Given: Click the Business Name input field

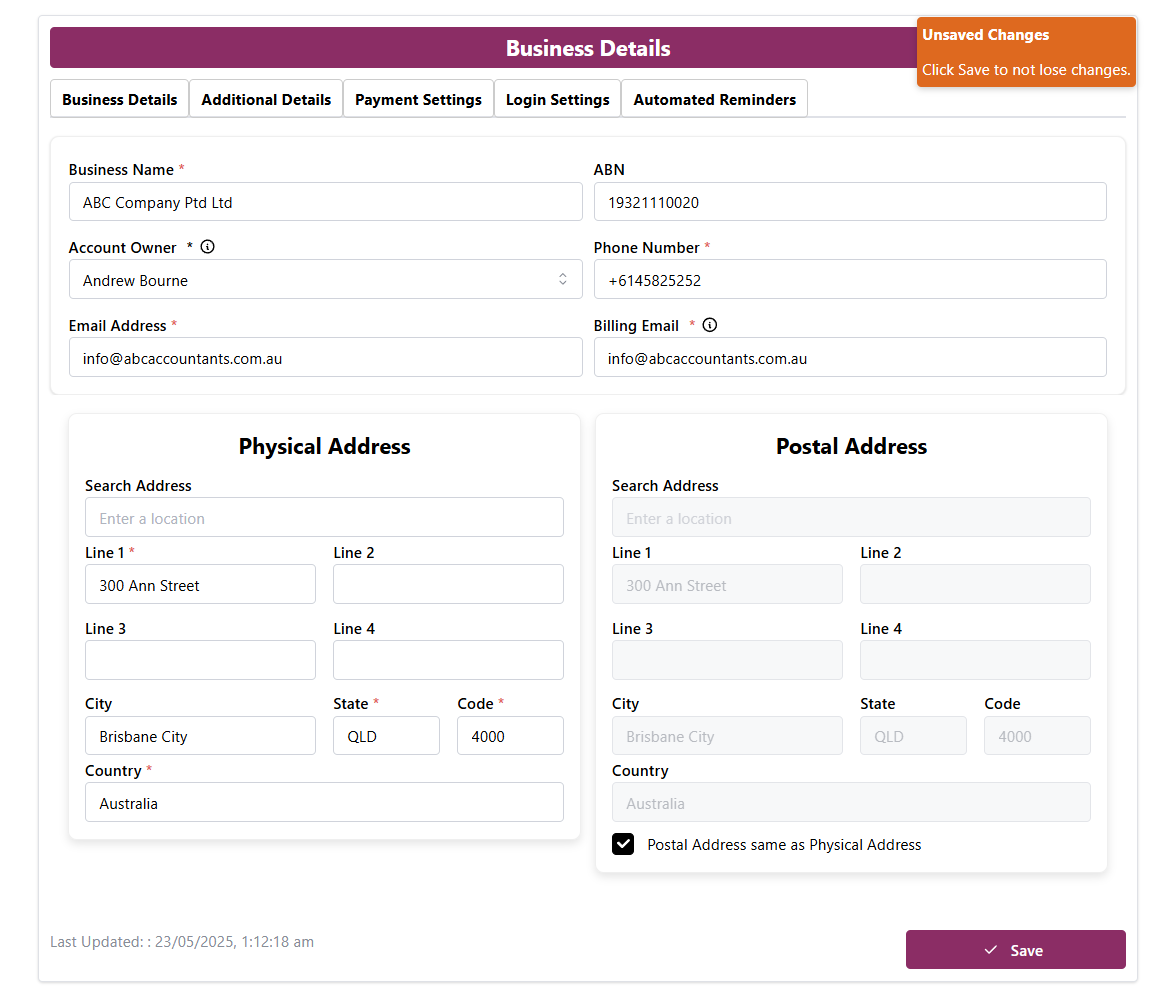Looking at the screenshot, I should pos(325,202).
